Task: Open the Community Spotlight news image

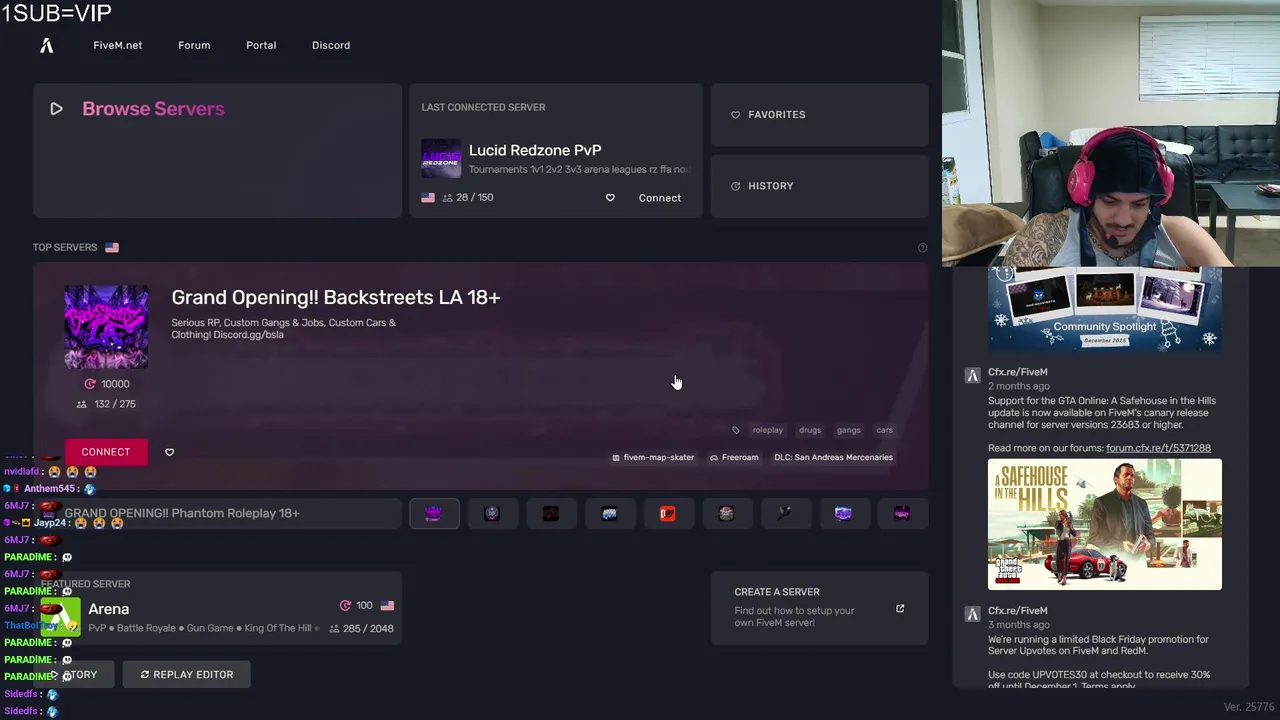Action: [x=1105, y=308]
